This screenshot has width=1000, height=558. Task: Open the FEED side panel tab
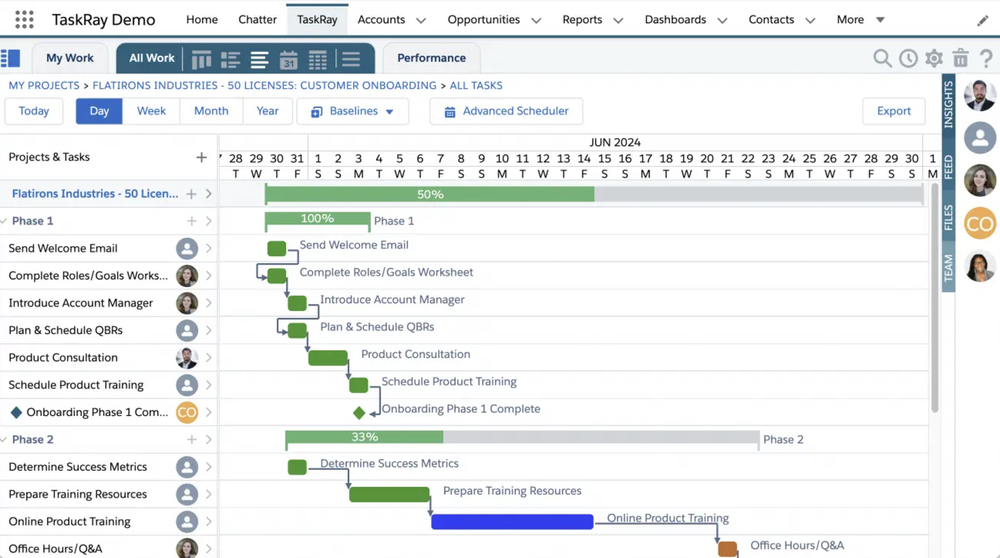pyautogui.click(x=948, y=167)
